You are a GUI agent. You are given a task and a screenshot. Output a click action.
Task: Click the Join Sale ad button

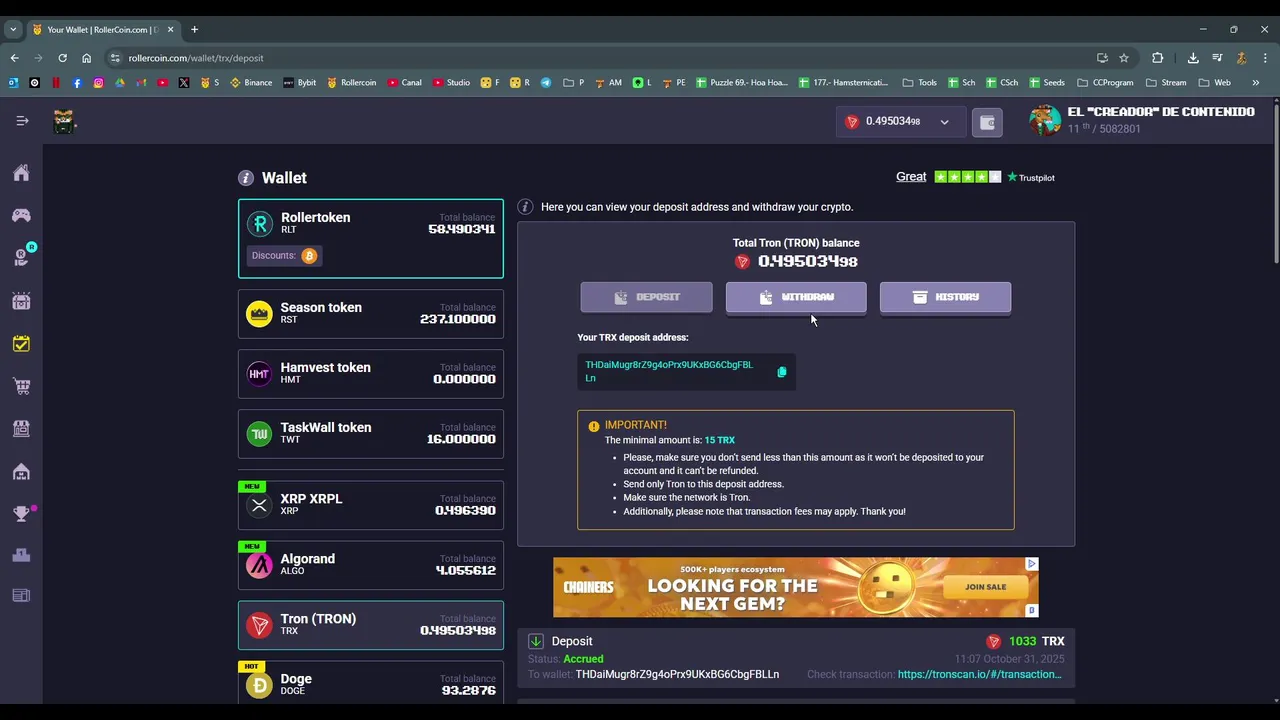986,587
